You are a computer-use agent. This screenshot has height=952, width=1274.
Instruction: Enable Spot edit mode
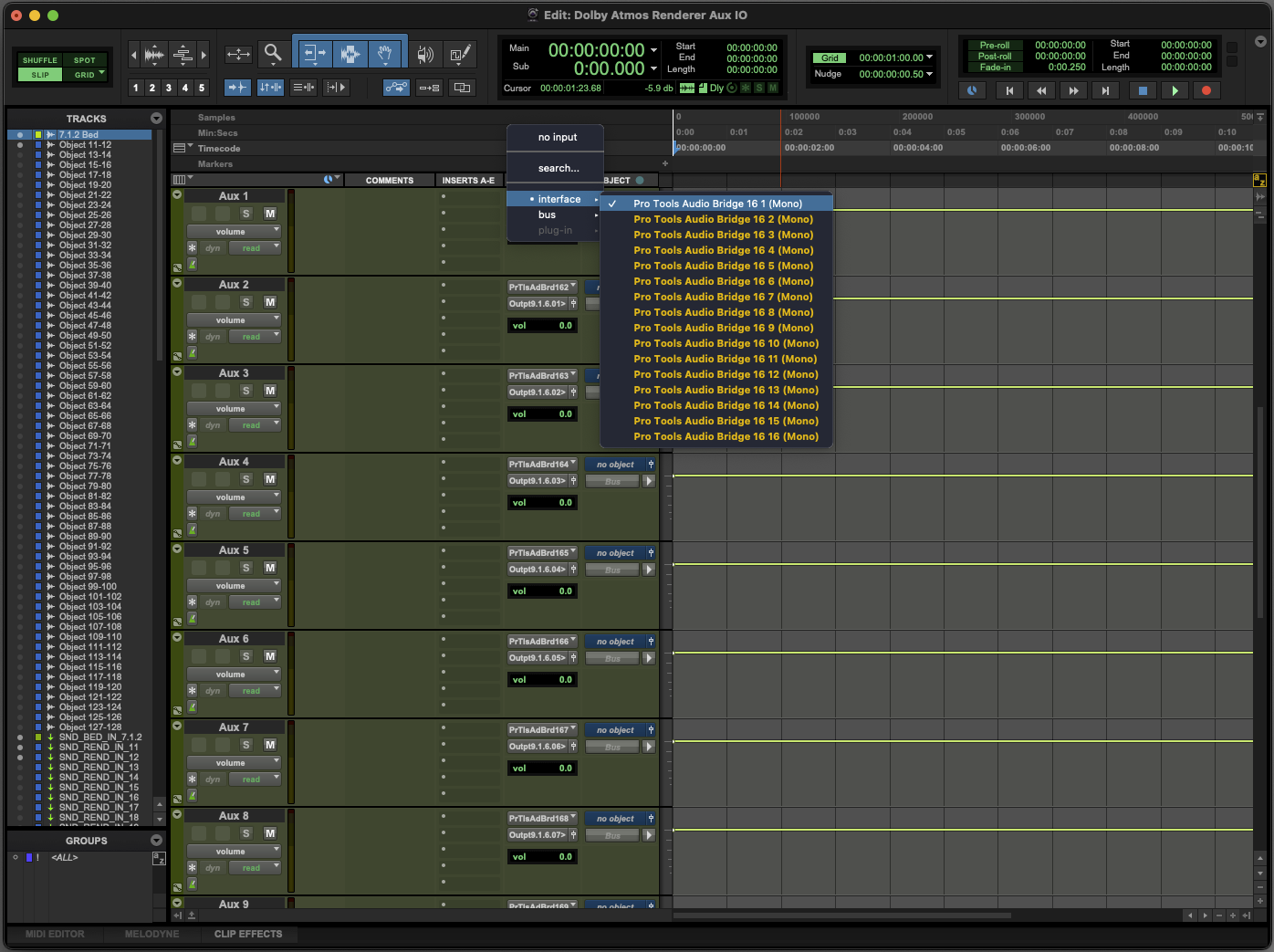click(x=85, y=60)
